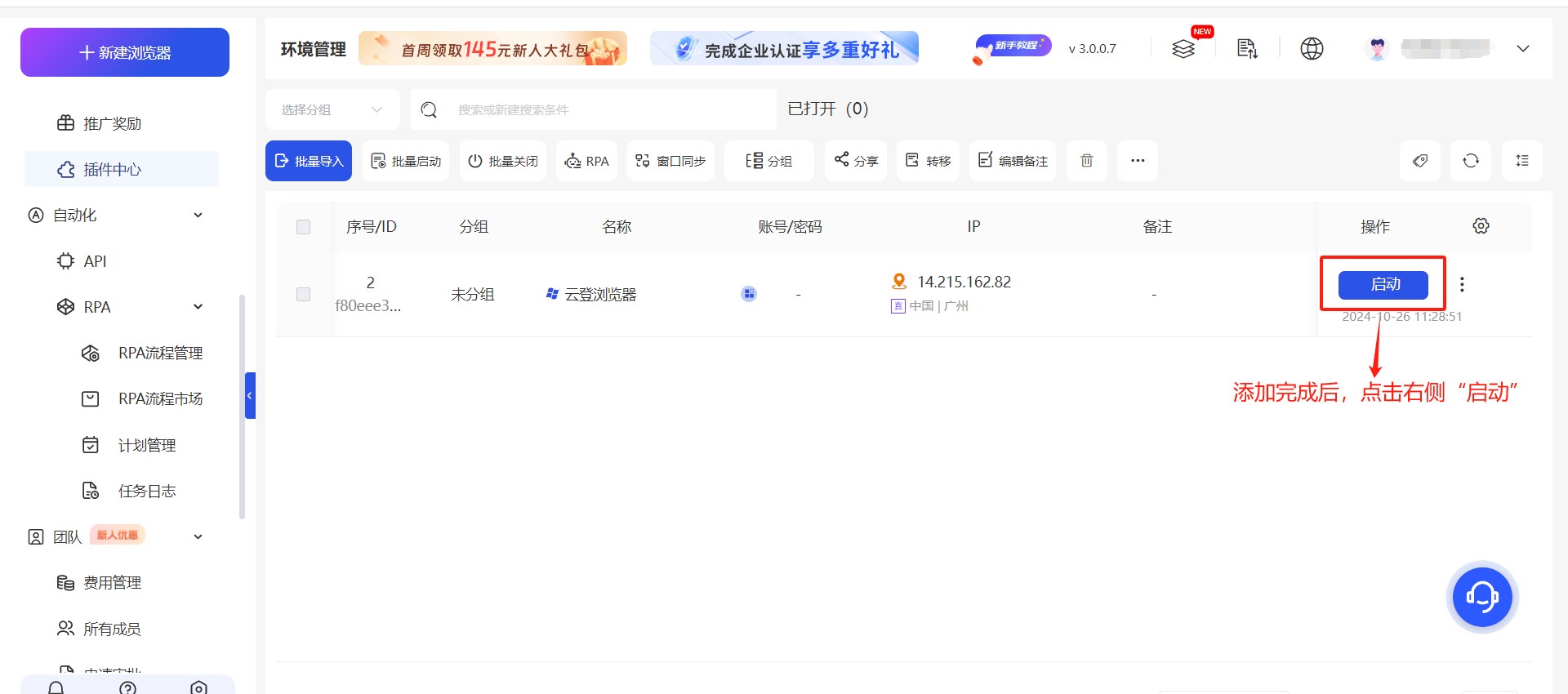Click the RPA toolbar button
1568x694 pixels.
(587, 161)
